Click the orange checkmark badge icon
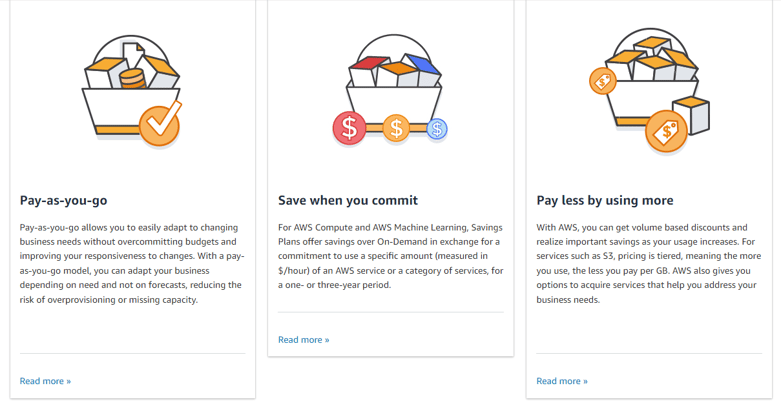The width and height of the screenshot is (781, 408). (159, 125)
